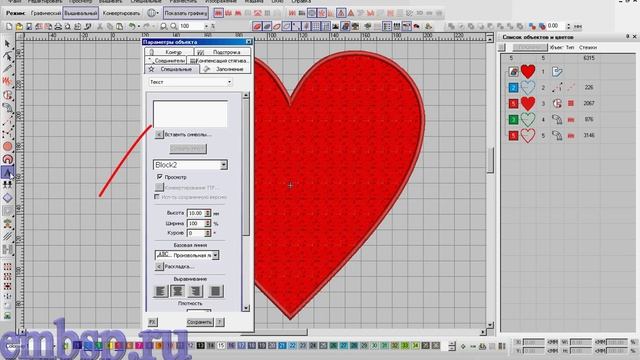640x360 pixels.
Task: Select the ring shape tool in left toolbox
Action: pyautogui.click(x=7, y=159)
